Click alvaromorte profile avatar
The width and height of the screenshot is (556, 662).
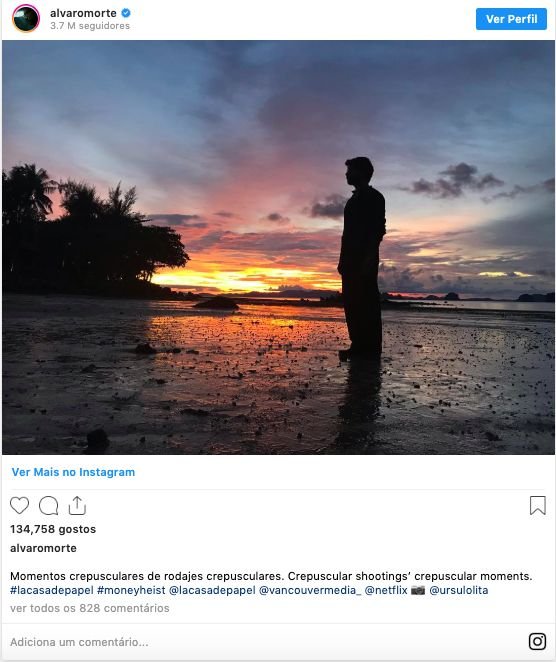(26, 19)
